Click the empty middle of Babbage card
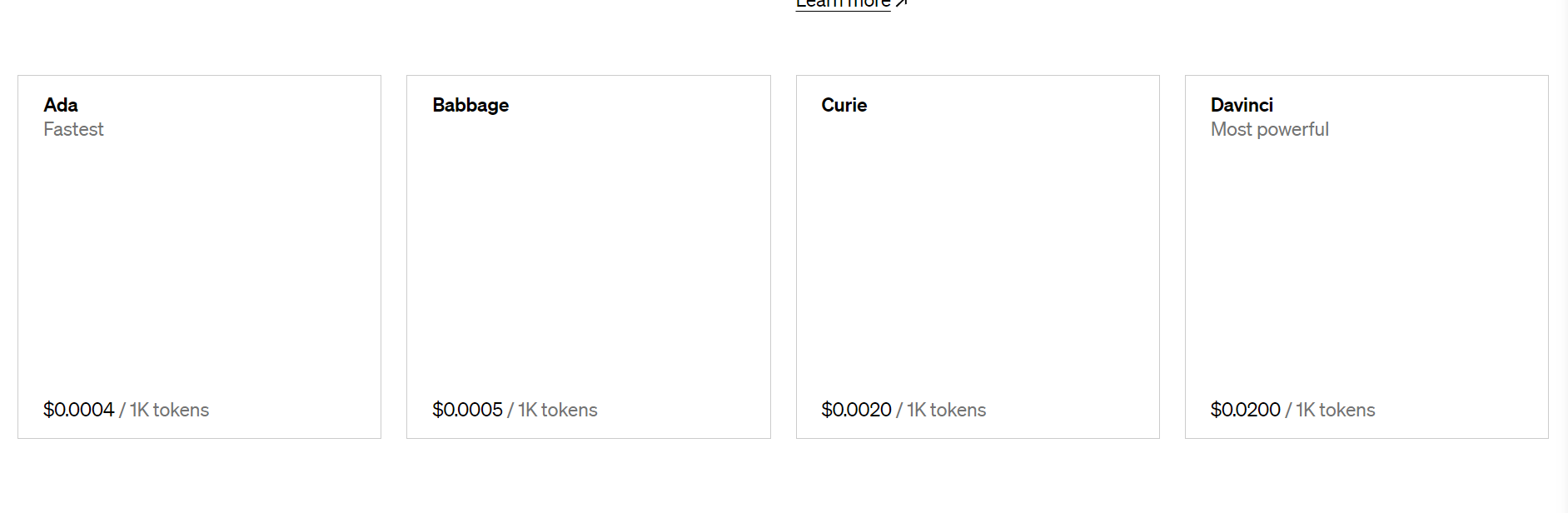This screenshot has height=513, width=1568. (x=589, y=256)
